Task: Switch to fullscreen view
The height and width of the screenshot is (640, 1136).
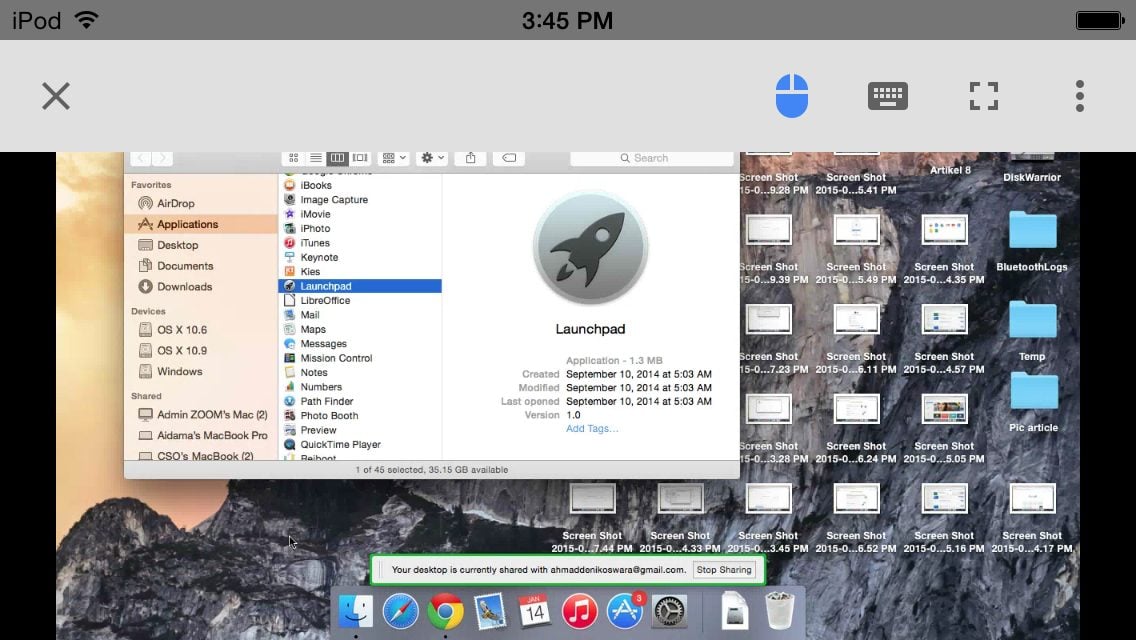Action: 984,96
